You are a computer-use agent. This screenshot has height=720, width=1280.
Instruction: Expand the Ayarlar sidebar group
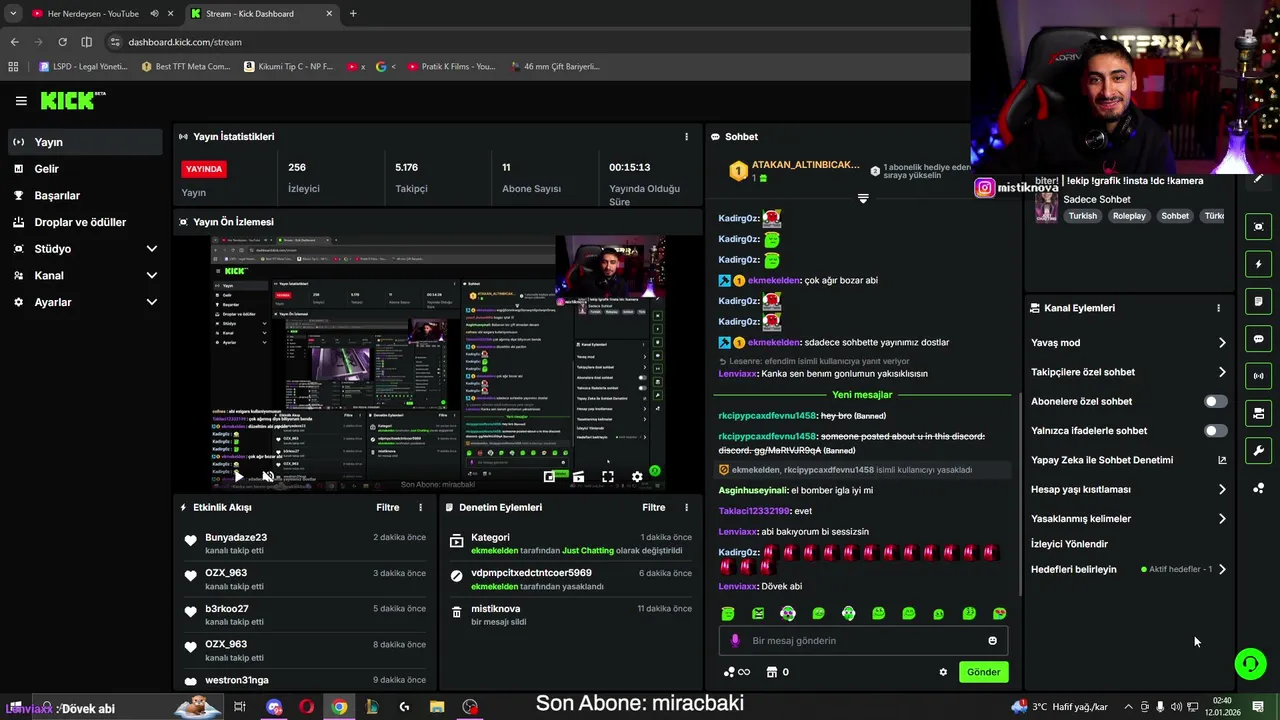point(85,302)
